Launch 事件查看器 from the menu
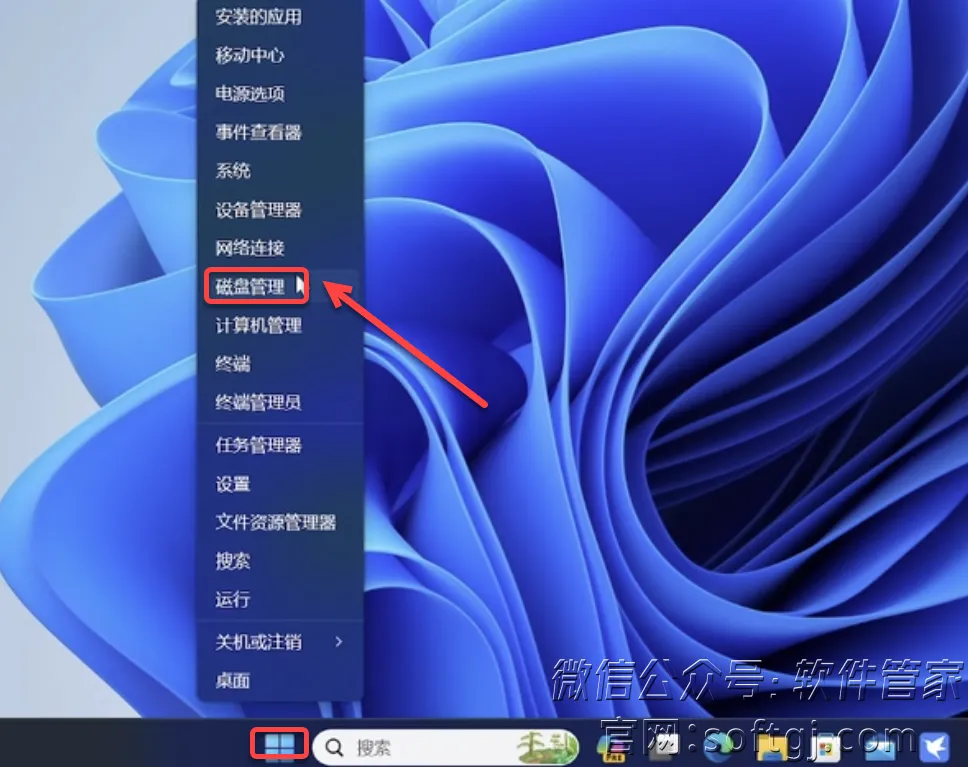This screenshot has height=767, width=968. point(280,132)
